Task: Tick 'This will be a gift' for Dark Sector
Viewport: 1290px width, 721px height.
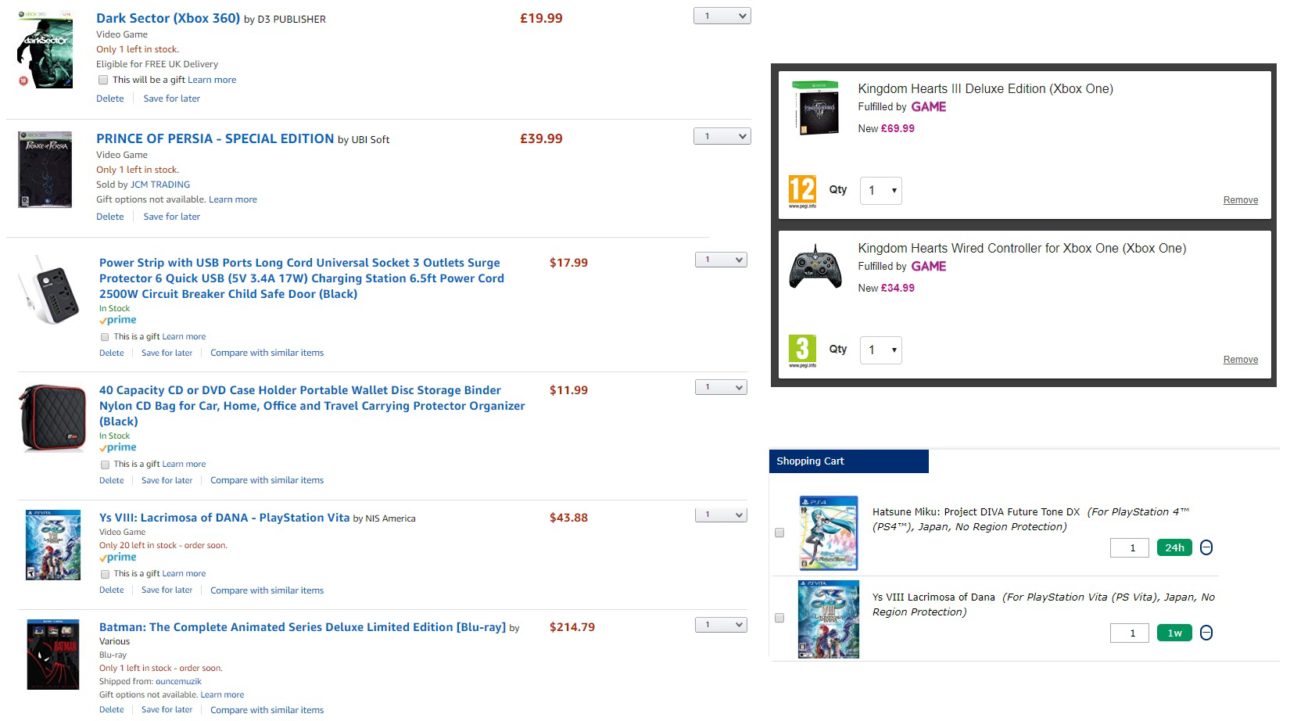Action: point(103,80)
